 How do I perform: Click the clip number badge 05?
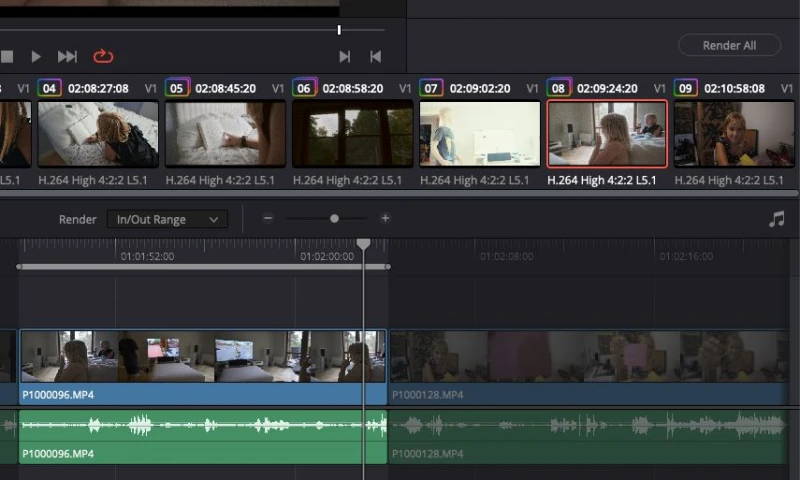(177, 88)
